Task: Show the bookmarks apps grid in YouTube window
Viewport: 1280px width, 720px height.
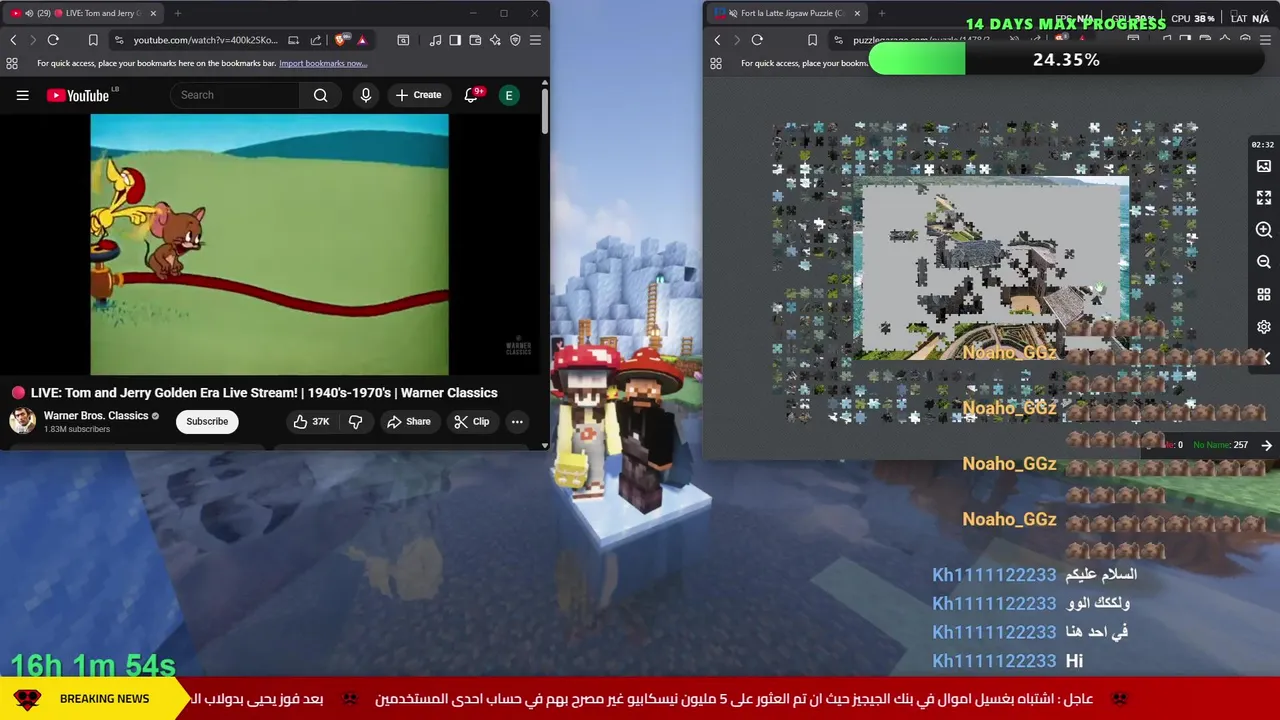Action: [x=12, y=63]
